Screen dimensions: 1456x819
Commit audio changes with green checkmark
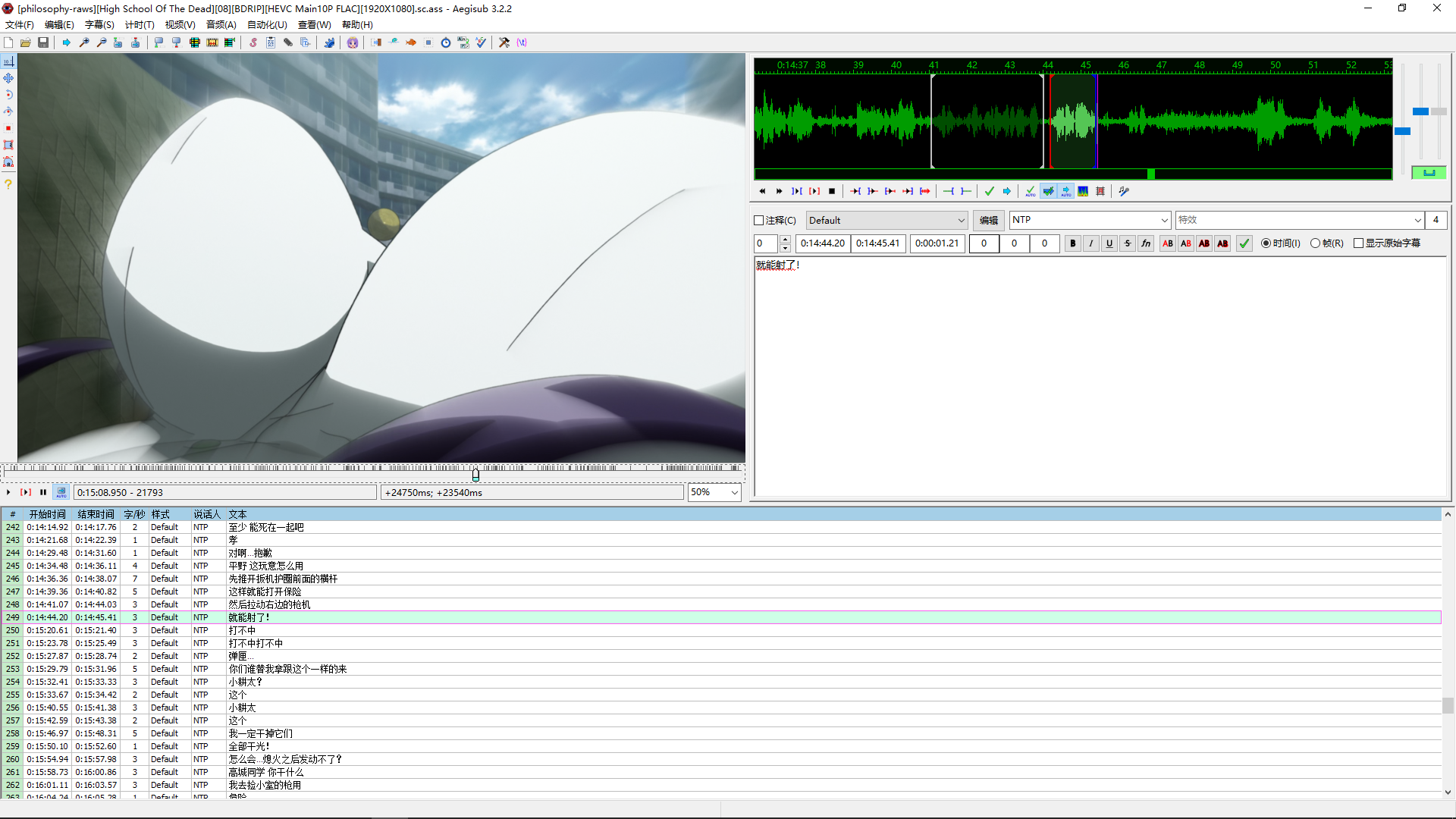(989, 191)
